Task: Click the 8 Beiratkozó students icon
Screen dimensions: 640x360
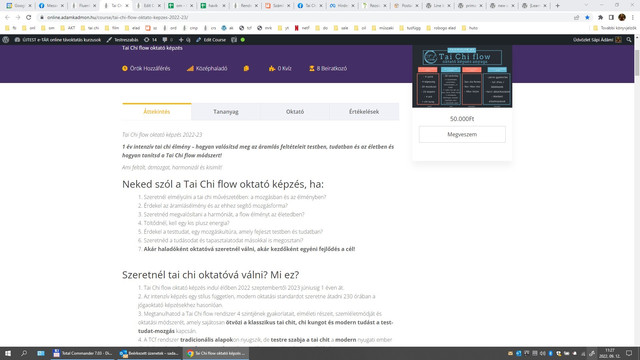Action: pyautogui.click(x=312, y=68)
